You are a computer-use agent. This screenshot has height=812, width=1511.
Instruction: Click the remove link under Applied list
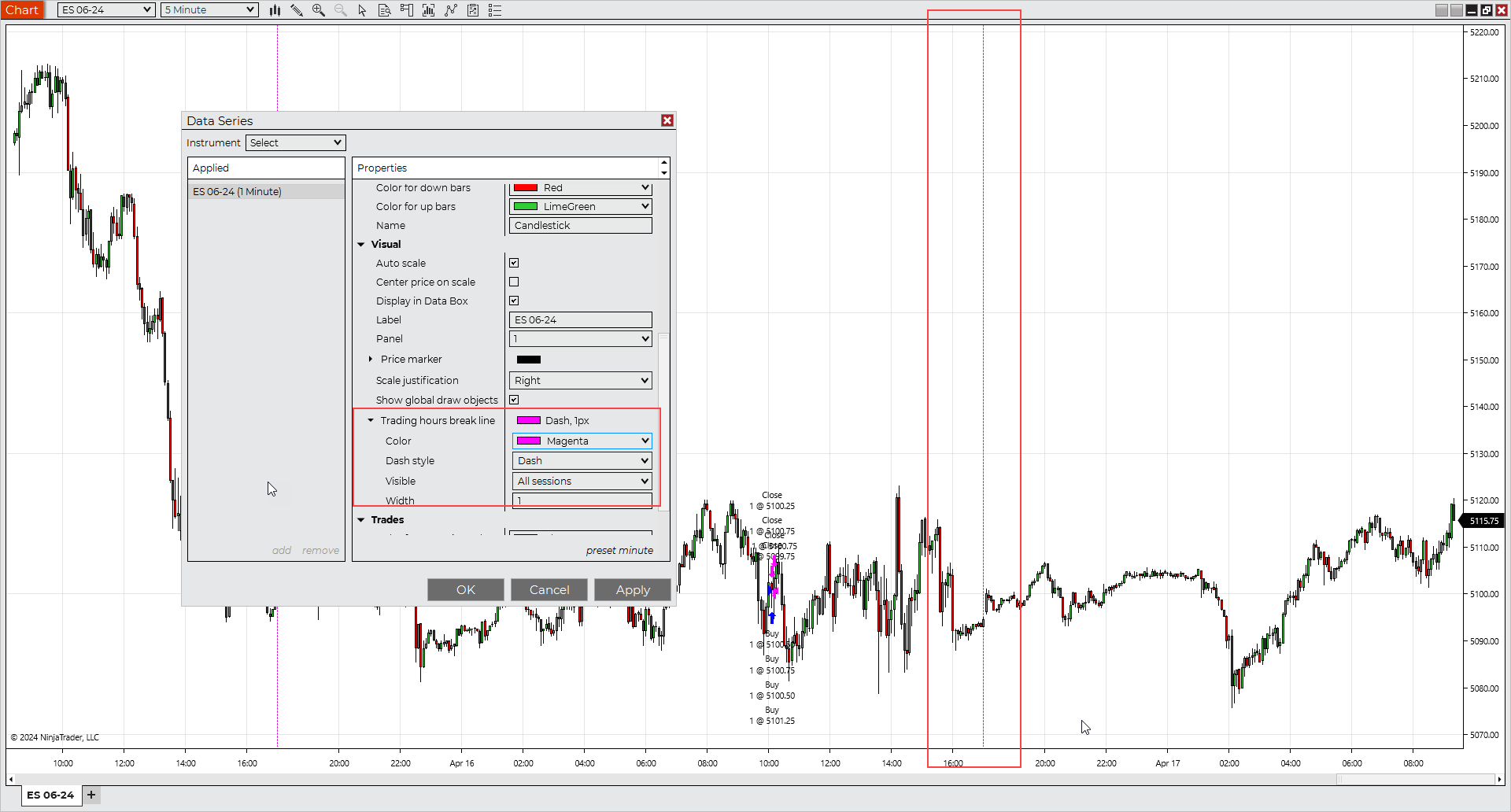[320, 551]
